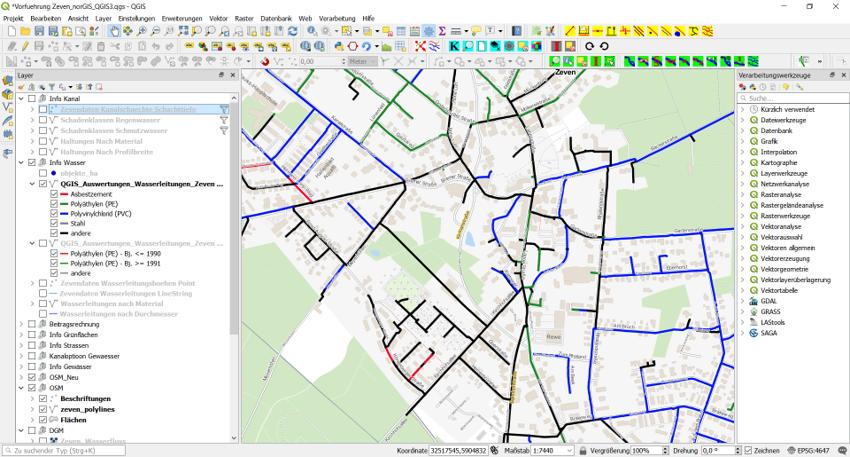
Task: Click the Statistical Summary sigma icon
Action: (x=441, y=32)
